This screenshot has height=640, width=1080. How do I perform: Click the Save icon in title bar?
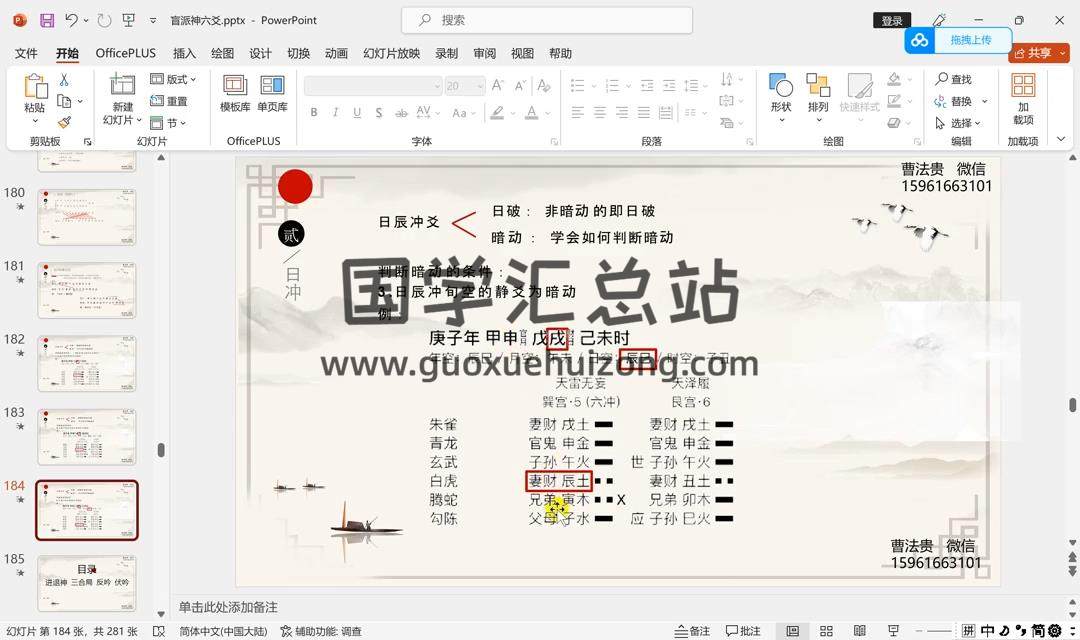tap(47, 21)
